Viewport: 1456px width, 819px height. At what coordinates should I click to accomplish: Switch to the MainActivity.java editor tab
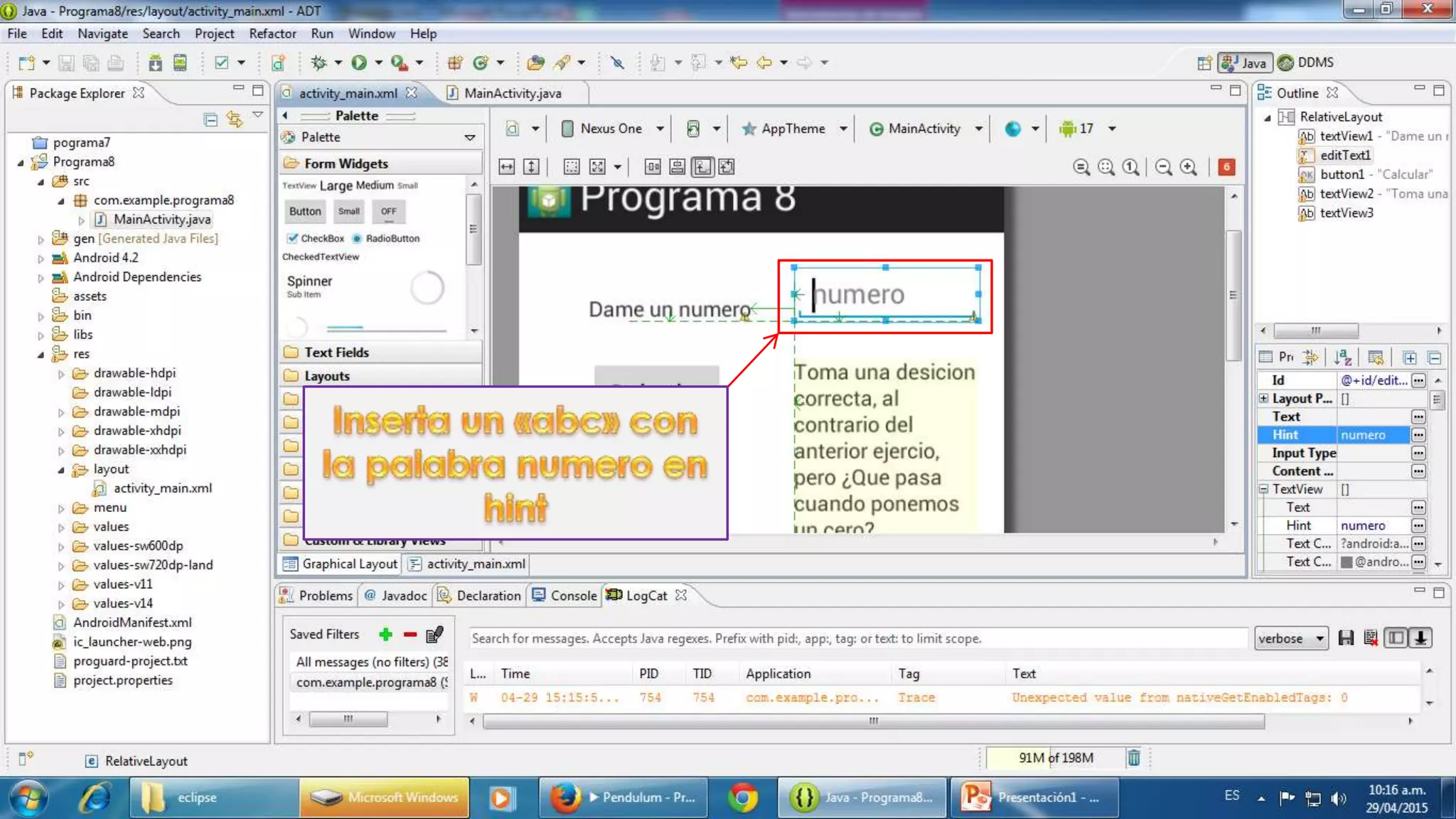[x=512, y=93]
